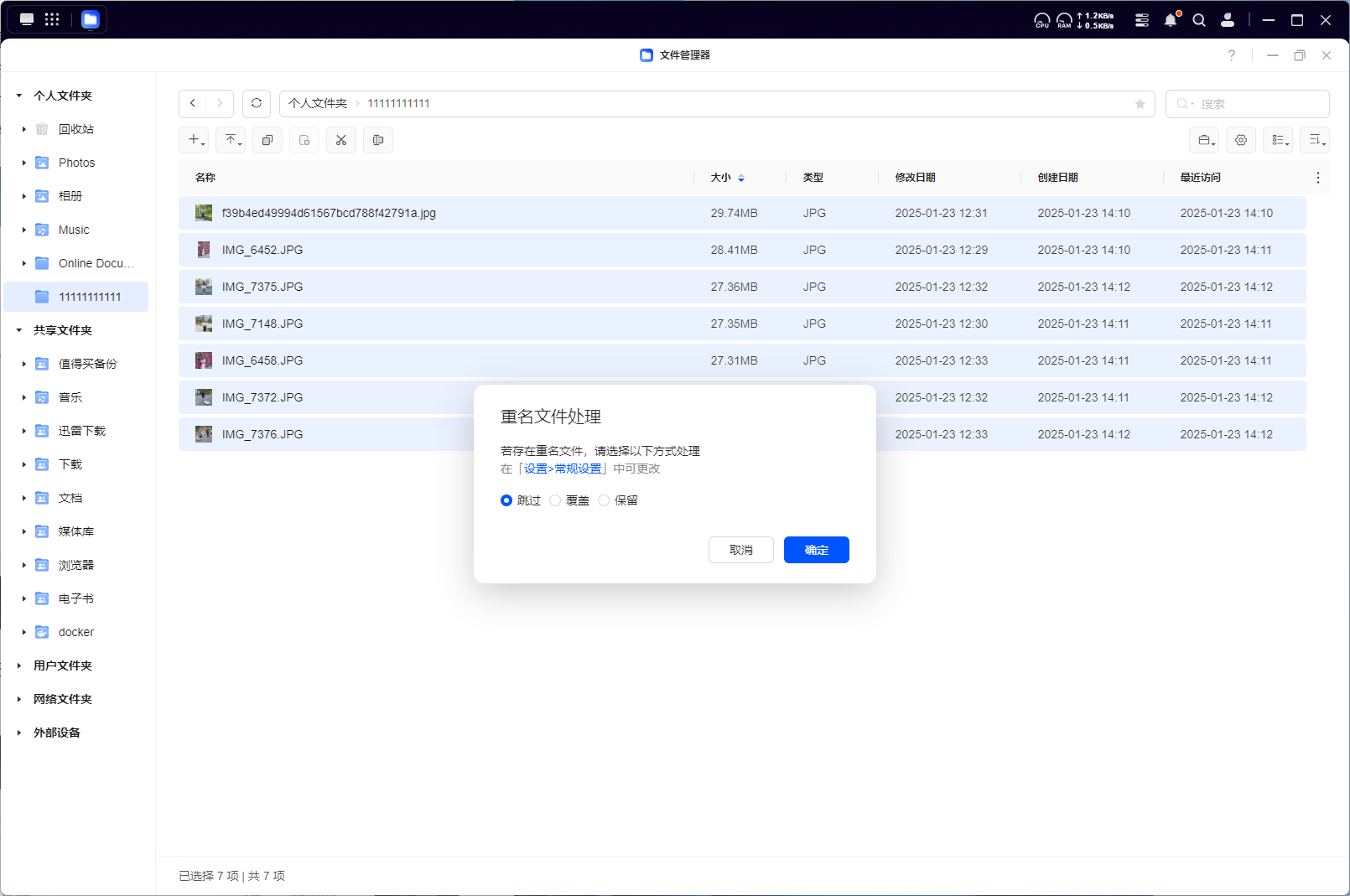
Task: Select the IMG_7148.JPG file name
Action: (x=262, y=324)
